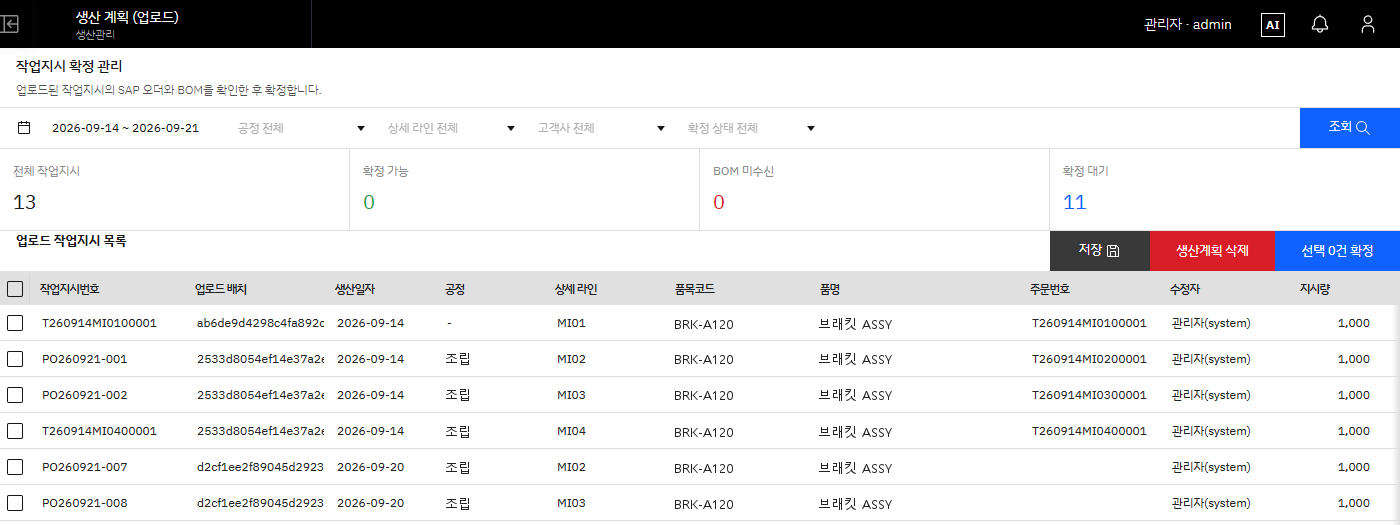This screenshot has height=525, width=1400.
Task: Select the 전체 작업지시 summary card
Action: 175,189
